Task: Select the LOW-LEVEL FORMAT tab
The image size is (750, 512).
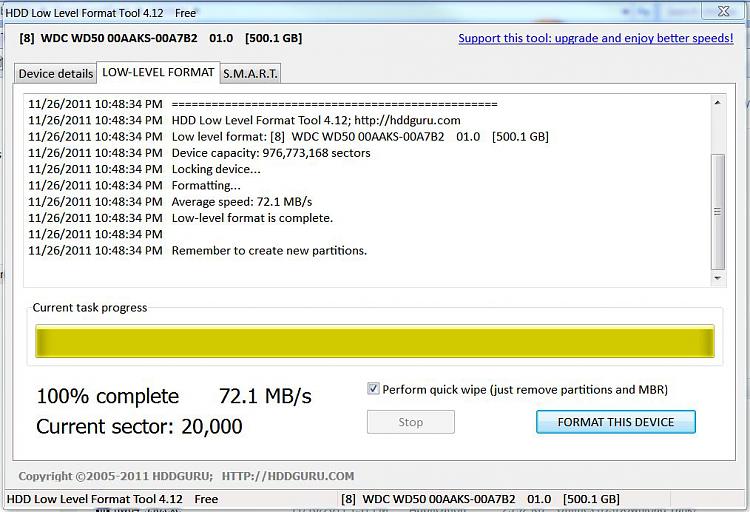Action: (158, 72)
